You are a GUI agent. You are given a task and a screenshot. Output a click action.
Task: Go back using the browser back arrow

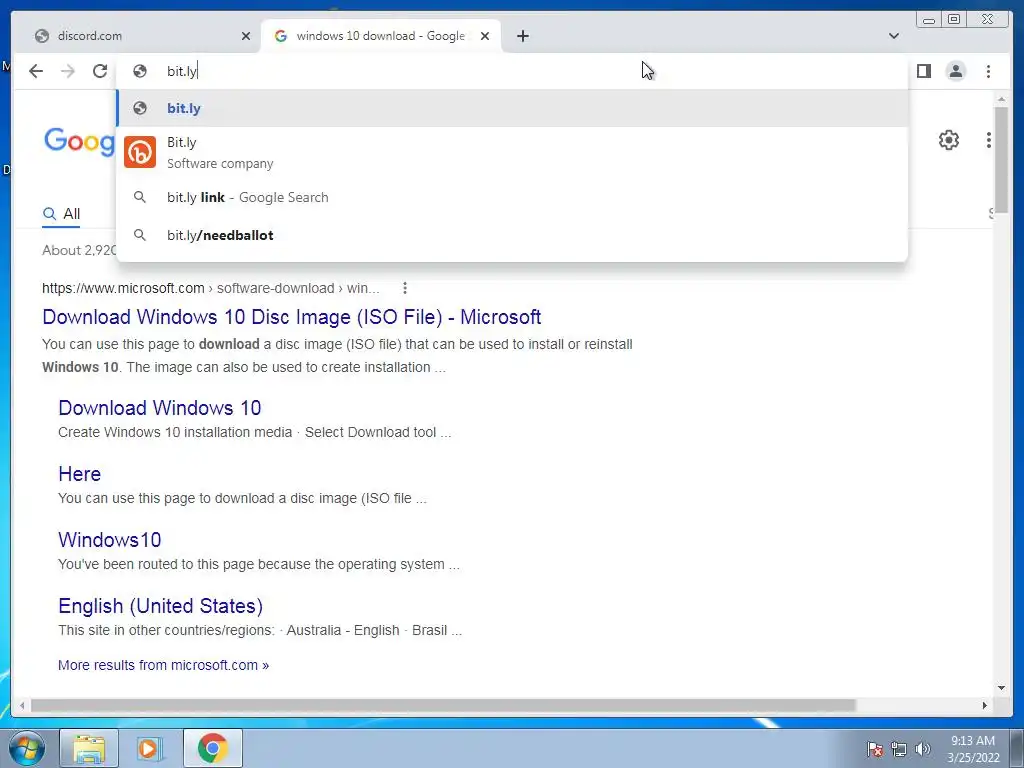[36, 71]
